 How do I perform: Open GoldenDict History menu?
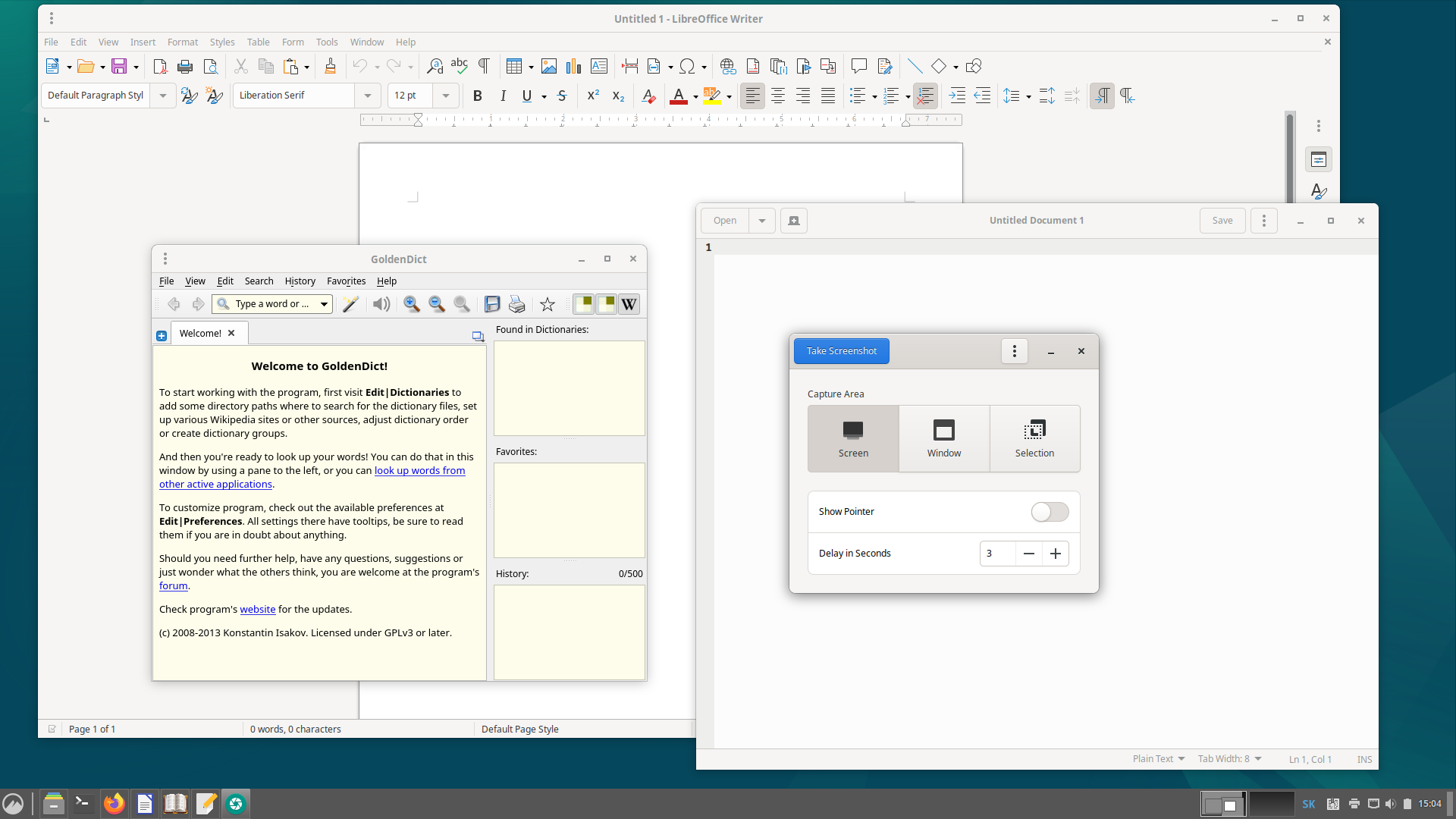300,281
